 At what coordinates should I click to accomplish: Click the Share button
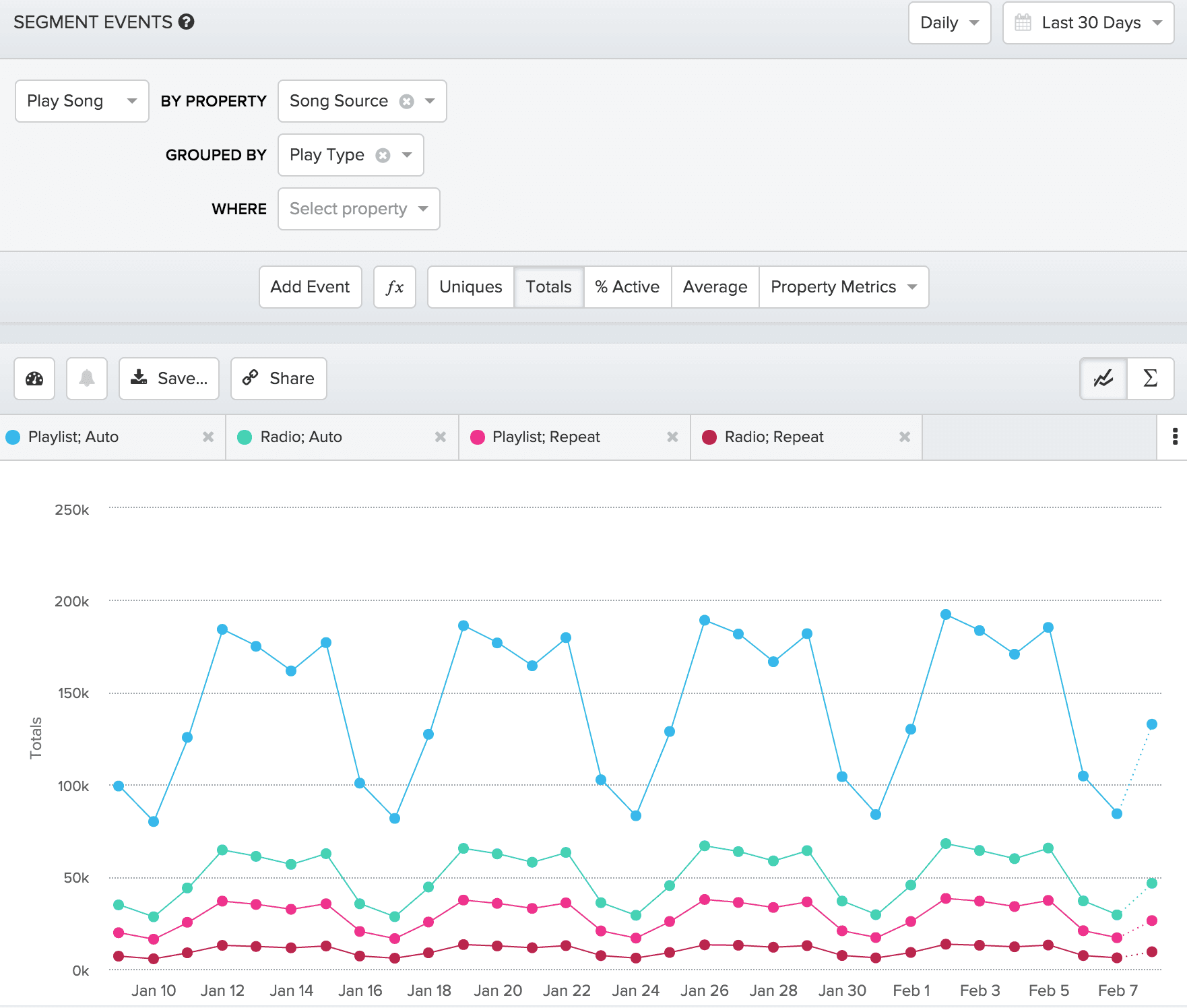tap(279, 379)
